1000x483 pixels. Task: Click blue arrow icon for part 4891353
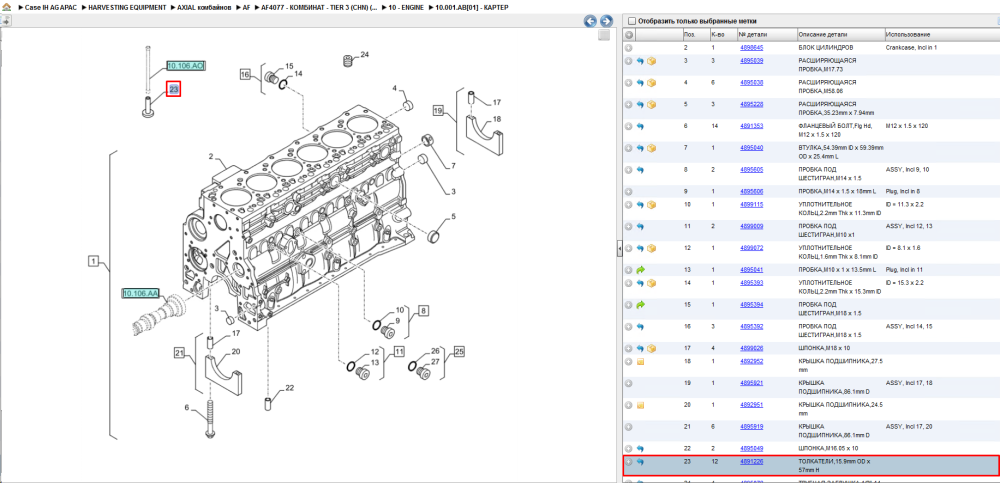click(x=640, y=126)
